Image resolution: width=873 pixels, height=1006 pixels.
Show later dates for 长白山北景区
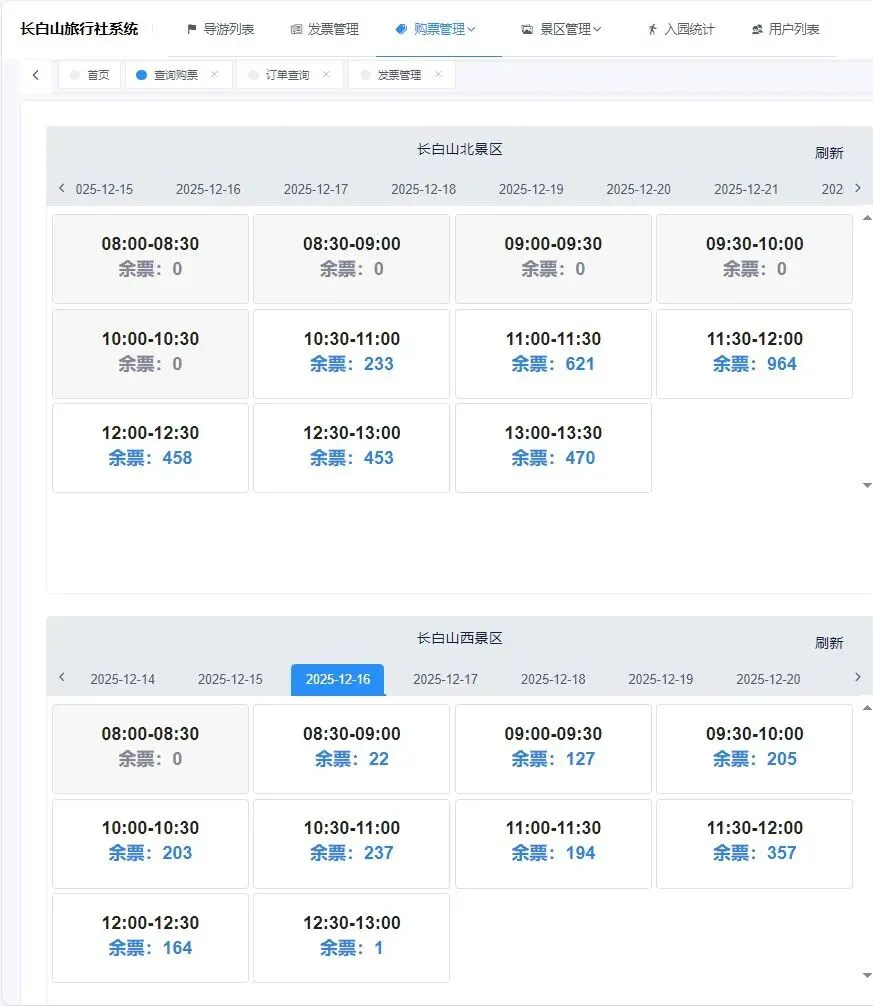tap(857, 188)
